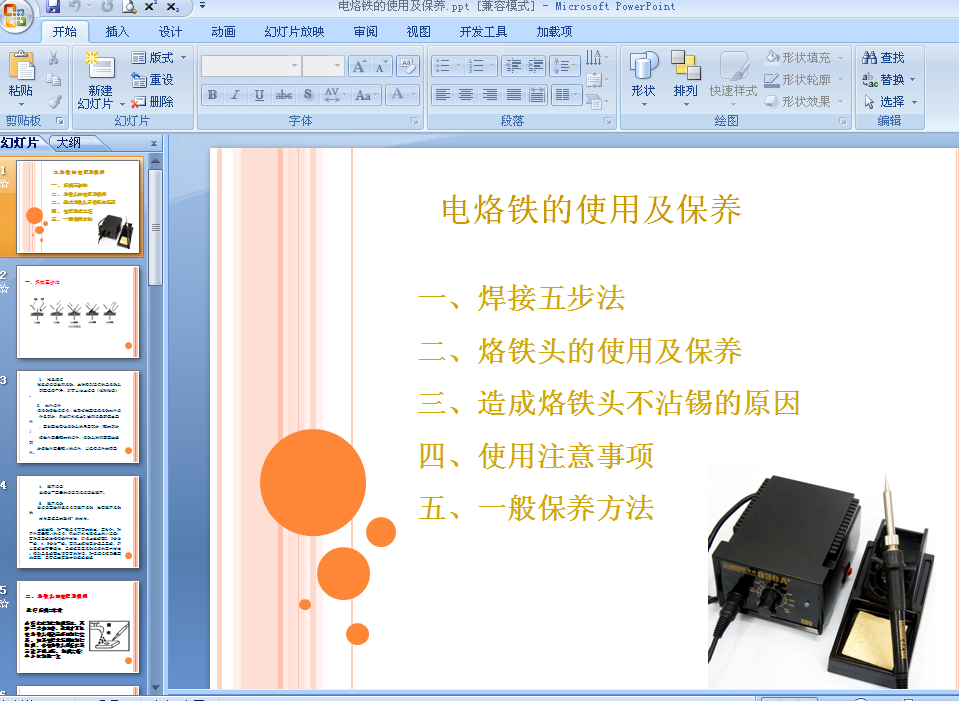Center the text alignment

(466, 95)
